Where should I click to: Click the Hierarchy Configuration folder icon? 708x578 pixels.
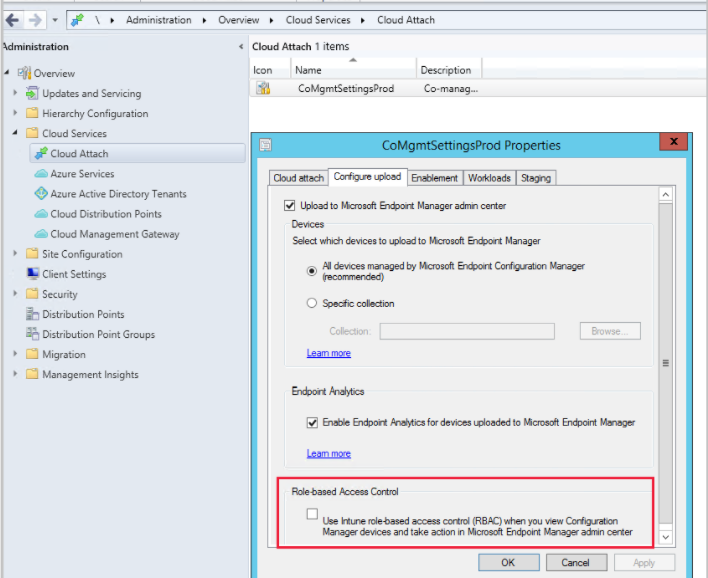32,113
